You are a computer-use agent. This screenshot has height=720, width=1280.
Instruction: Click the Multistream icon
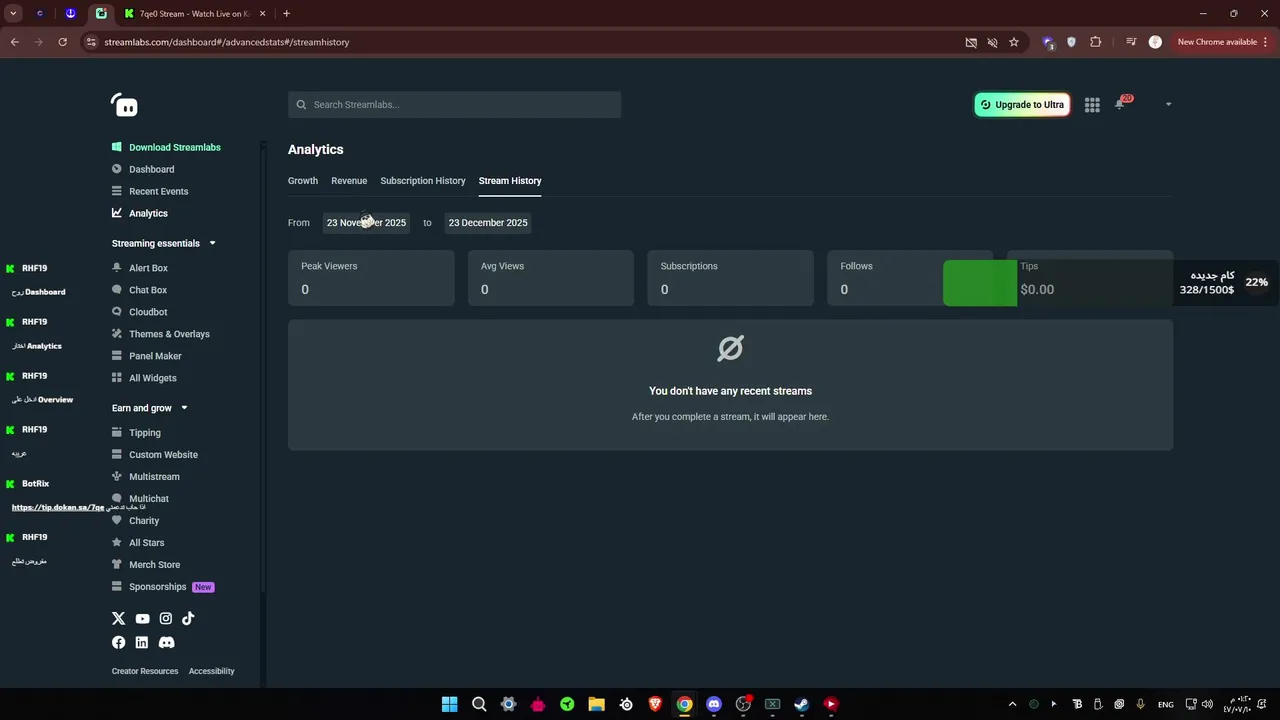coord(117,477)
